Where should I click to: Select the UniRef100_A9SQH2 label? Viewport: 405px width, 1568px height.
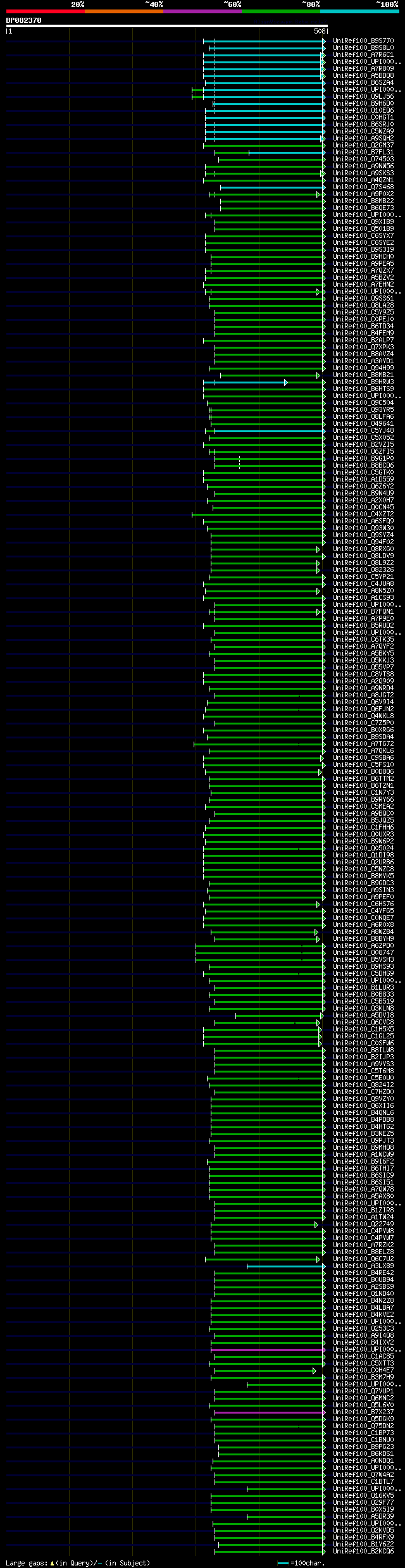363,139
